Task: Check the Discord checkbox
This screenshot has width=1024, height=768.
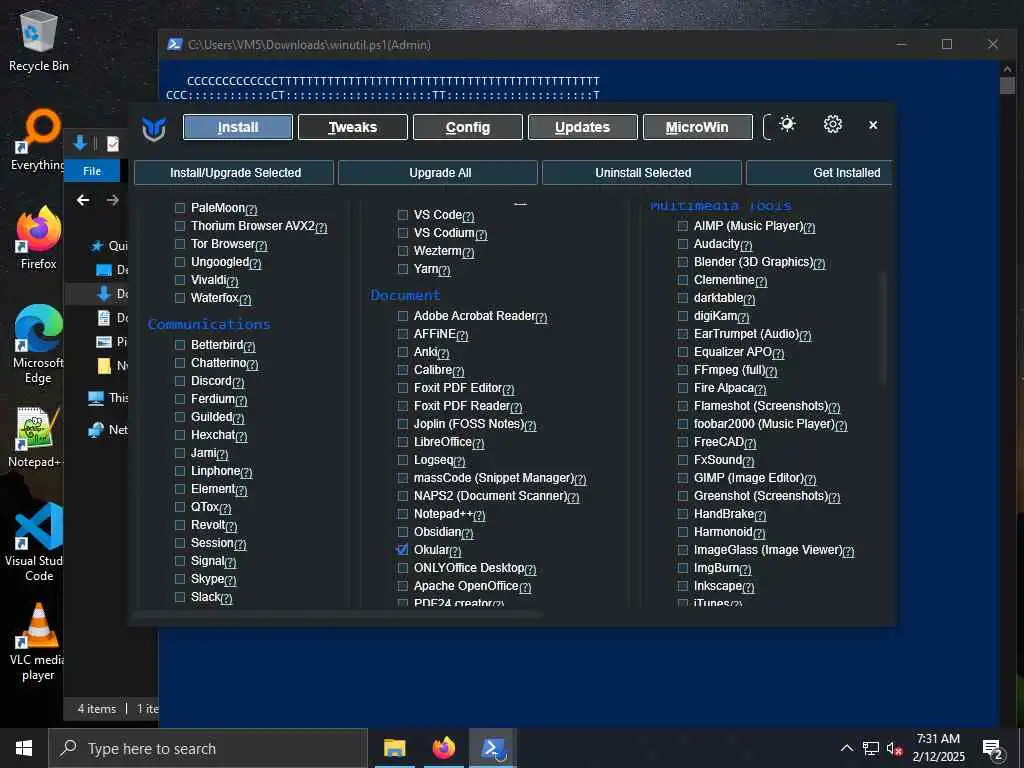Action: 180,381
